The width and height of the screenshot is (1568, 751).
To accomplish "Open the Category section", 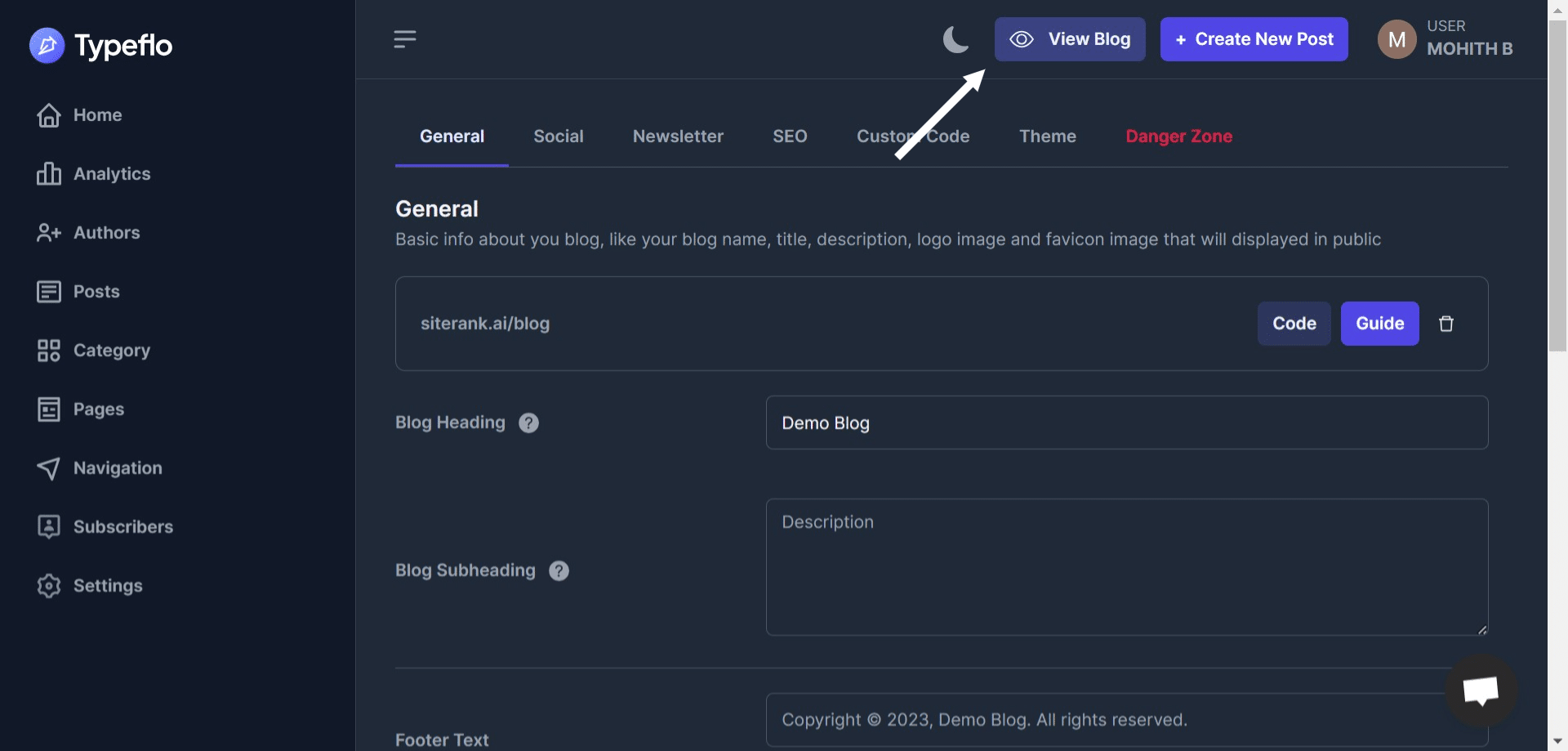I will click(x=113, y=350).
